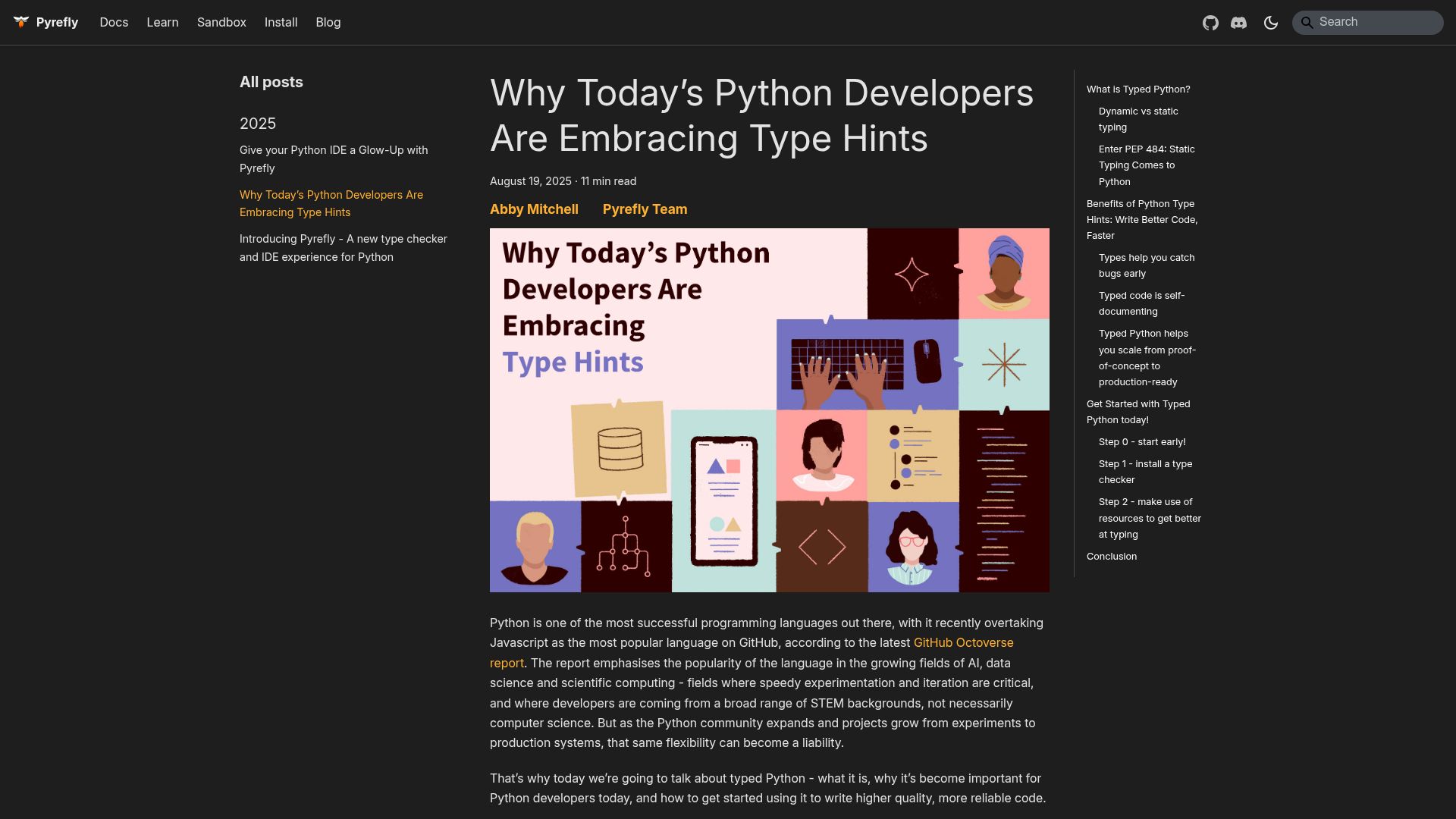
Task: Click the 'August 19, 2025' date text
Action: tap(531, 181)
